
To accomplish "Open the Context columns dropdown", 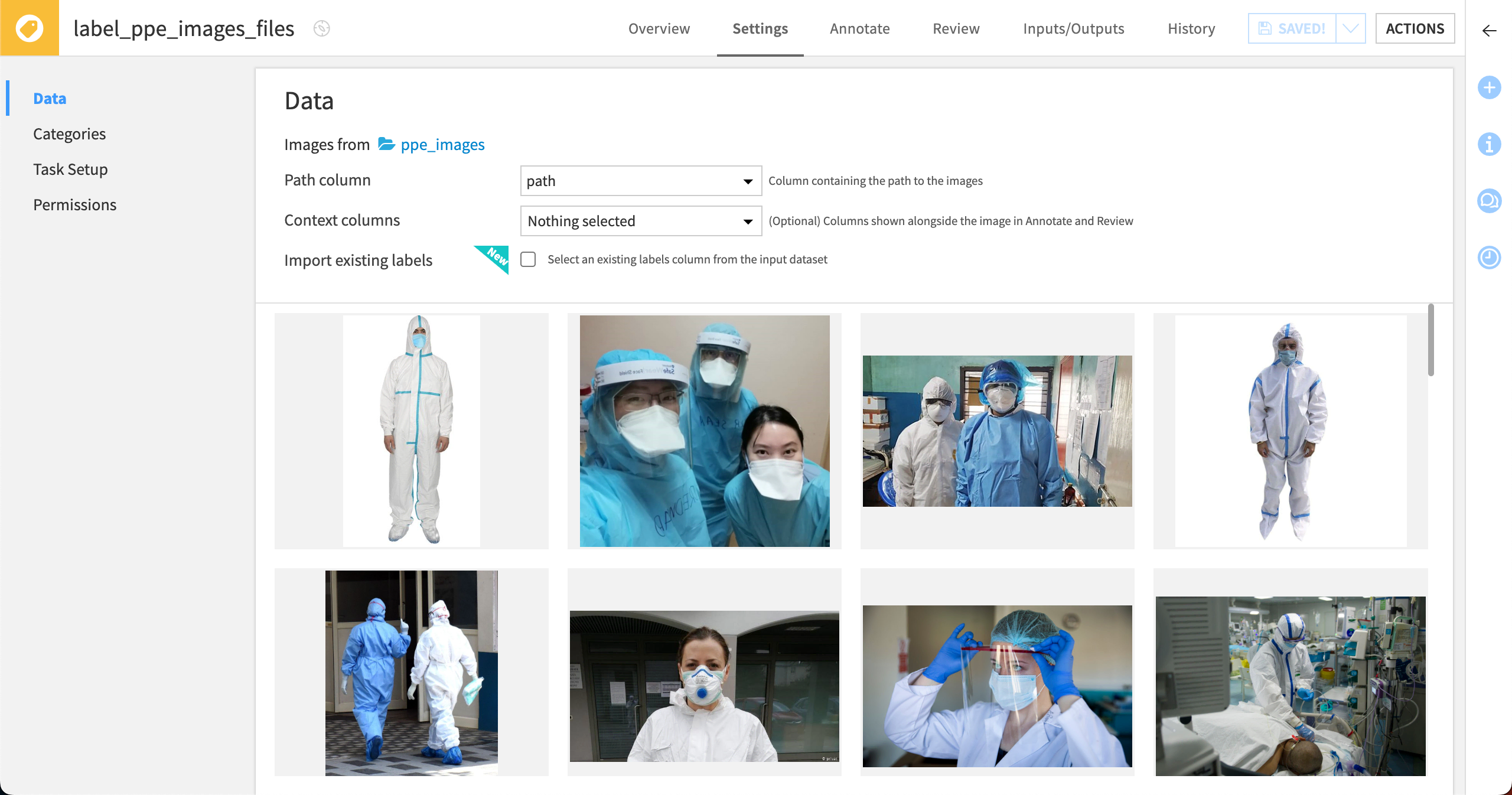I will pos(640,221).
